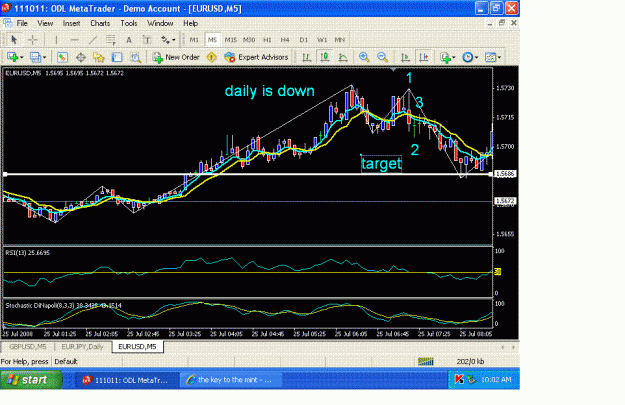Open the Navigator panel icon
The height and width of the screenshot is (405, 625).
coord(98,57)
